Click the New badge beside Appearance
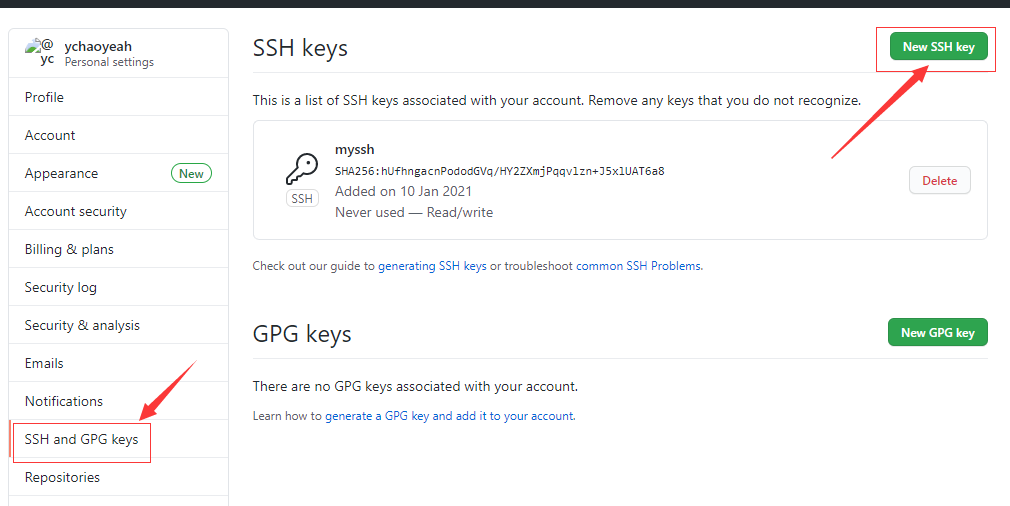1010x506 pixels. (x=191, y=173)
